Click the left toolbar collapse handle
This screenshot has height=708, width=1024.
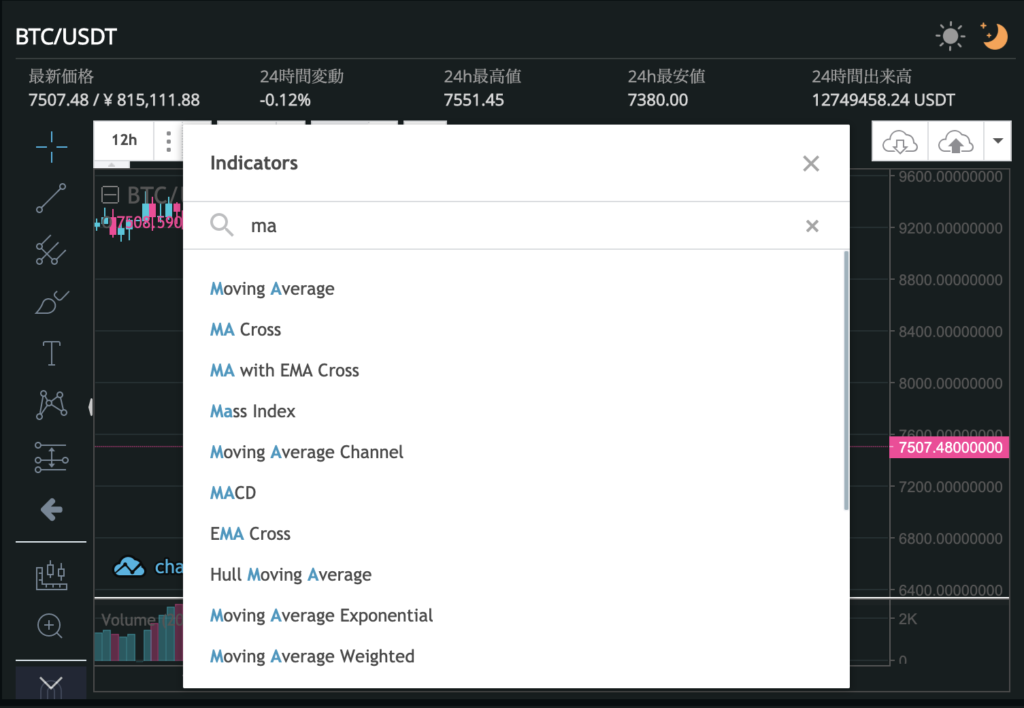[90, 408]
